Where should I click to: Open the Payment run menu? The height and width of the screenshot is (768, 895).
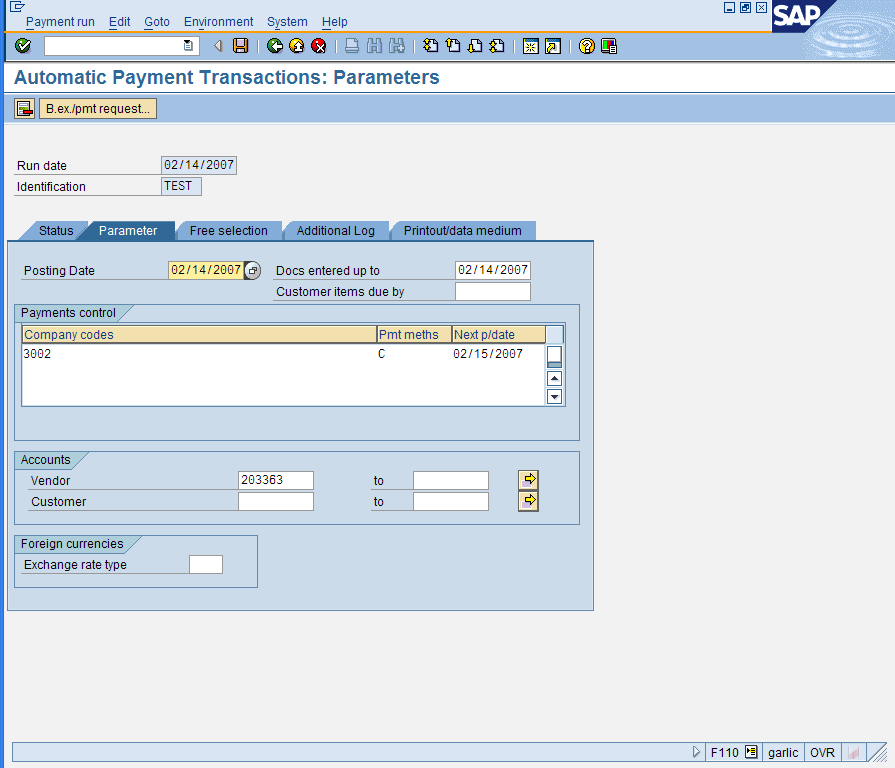pyautogui.click(x=60, y=21)
